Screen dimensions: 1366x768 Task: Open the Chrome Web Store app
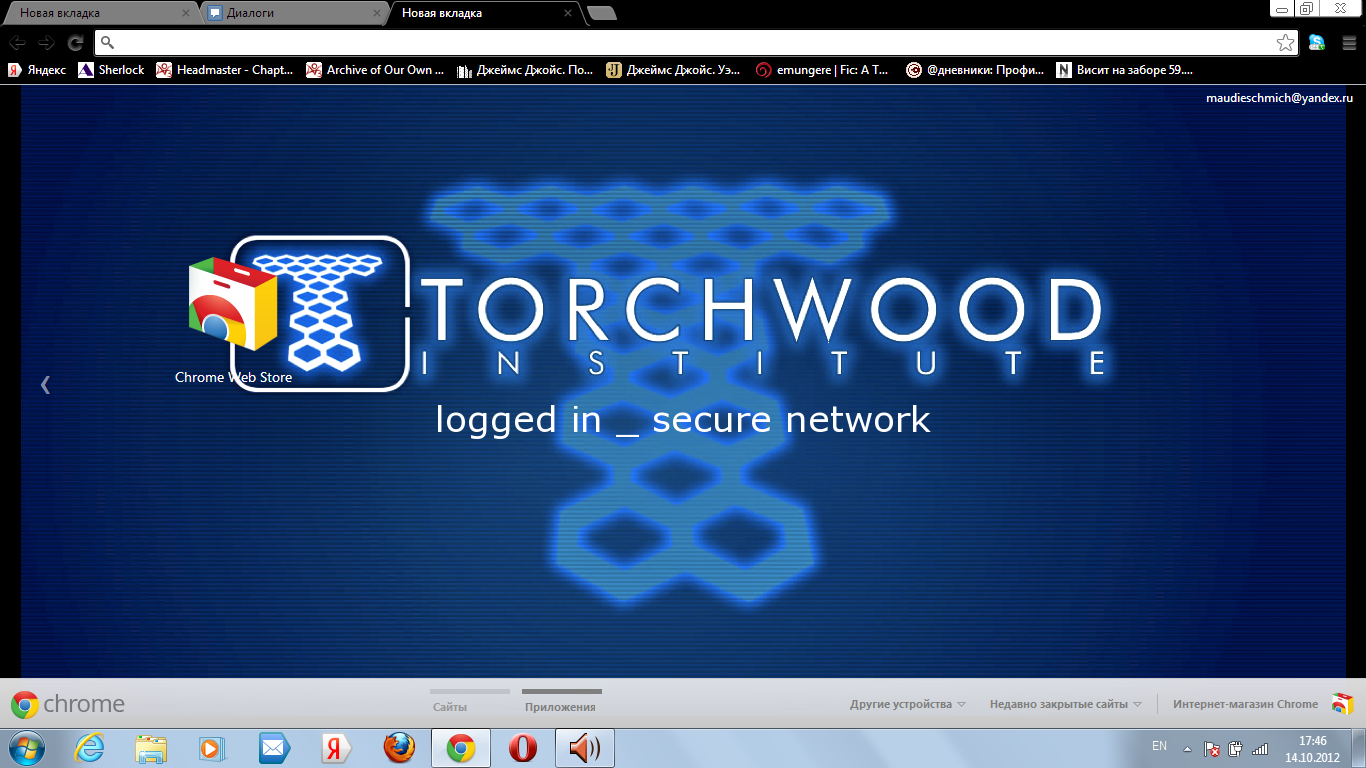pyautogui.click(x=233, y=320)
